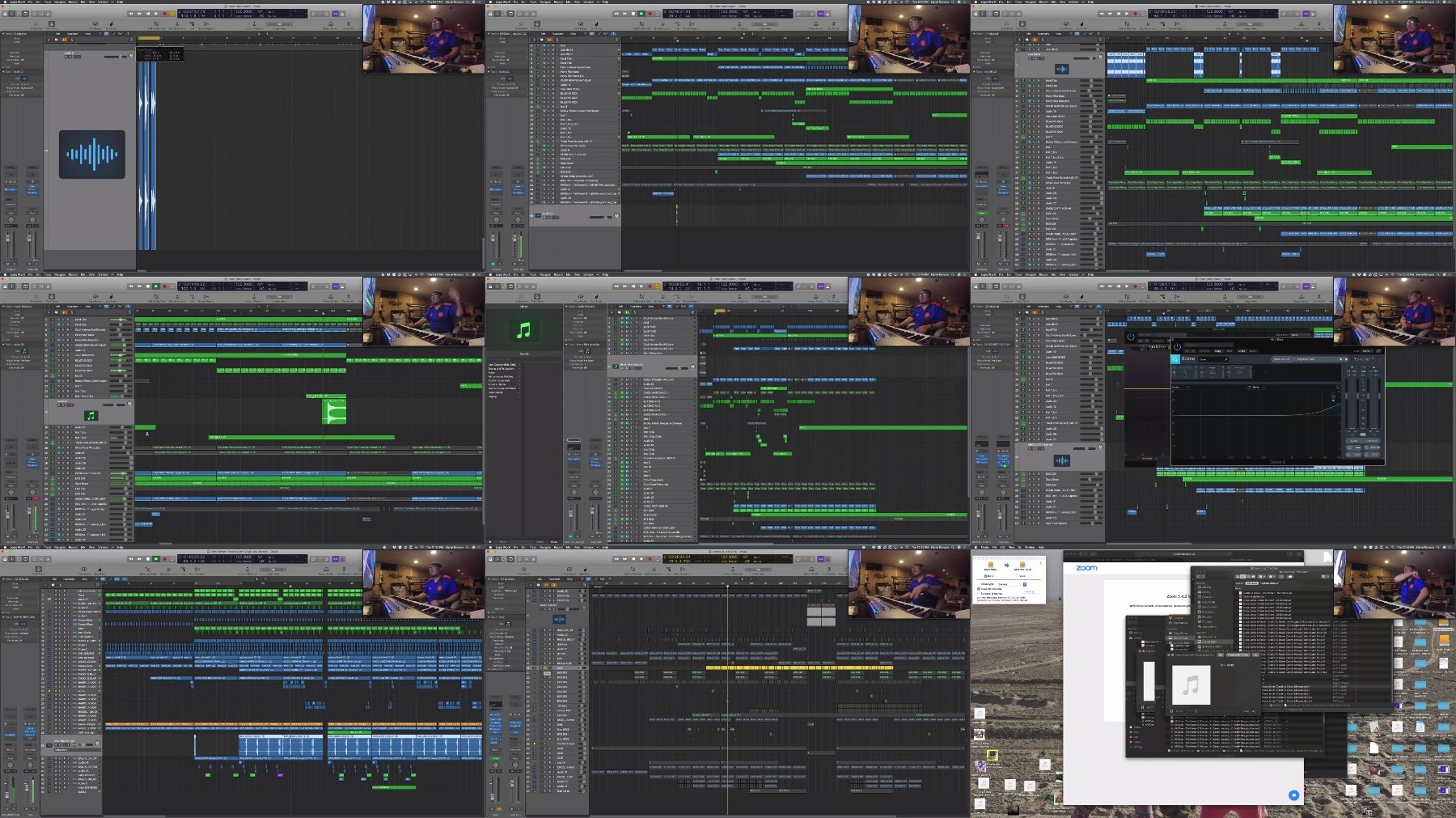
Task: Collapse Region inspector triangle beside the Library panel
Action: coord(566,307)
